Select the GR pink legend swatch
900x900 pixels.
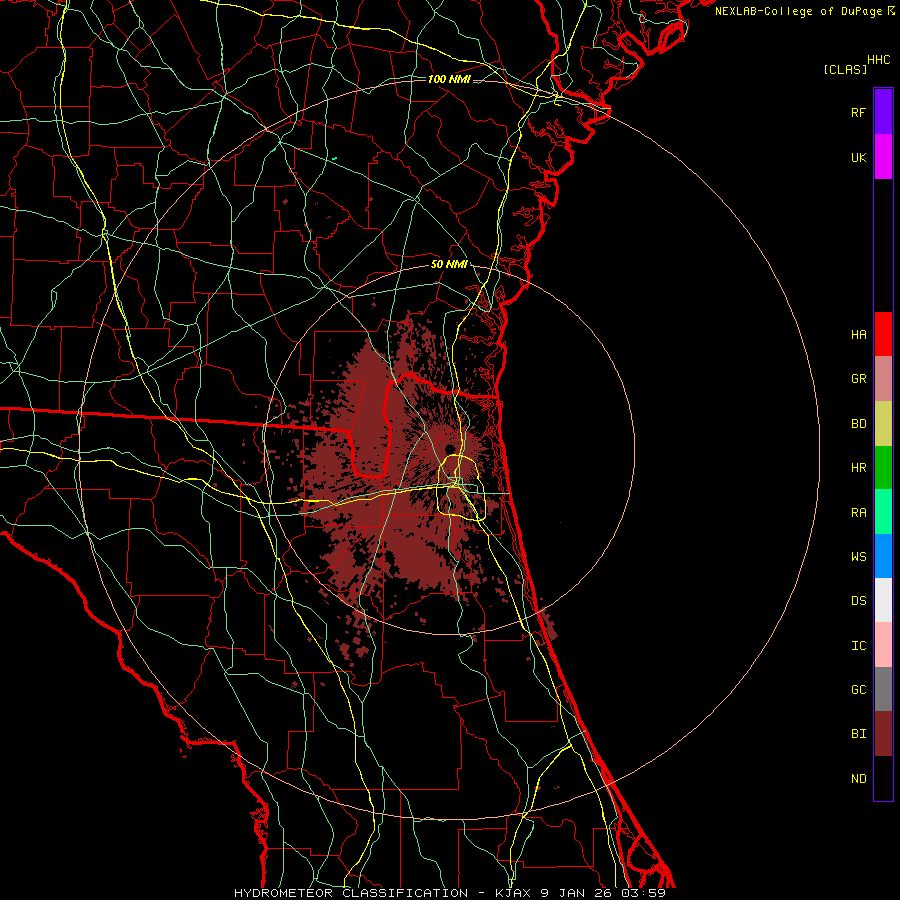point(883,379)
